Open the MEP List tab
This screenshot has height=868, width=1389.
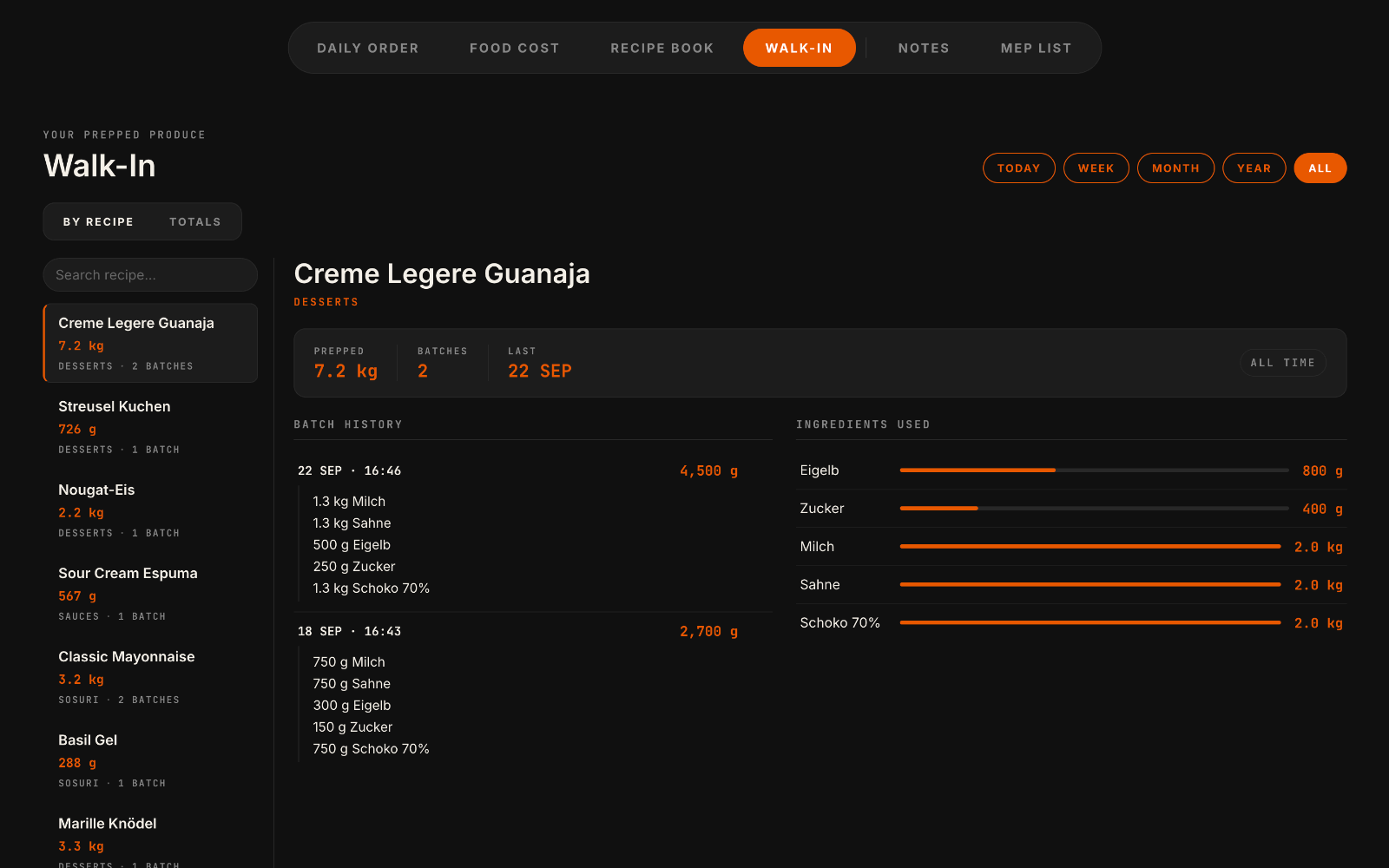point(1036,48)
